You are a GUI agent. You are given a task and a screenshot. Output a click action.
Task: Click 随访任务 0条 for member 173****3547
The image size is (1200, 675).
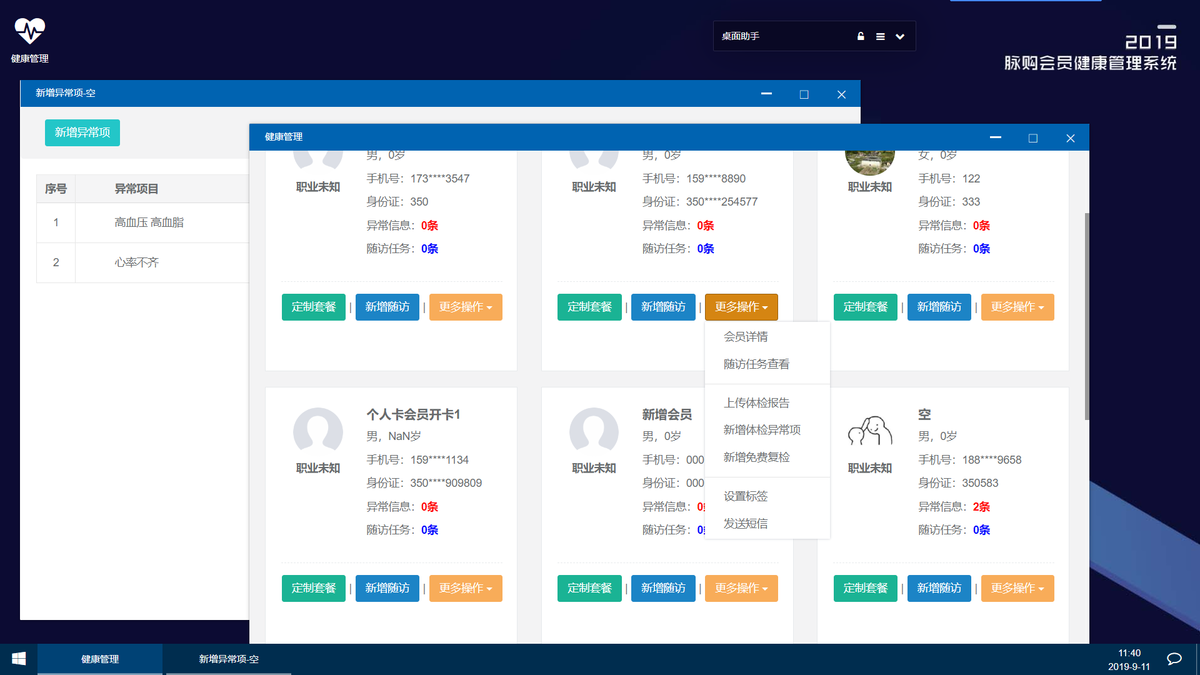(x=429, y=249)
